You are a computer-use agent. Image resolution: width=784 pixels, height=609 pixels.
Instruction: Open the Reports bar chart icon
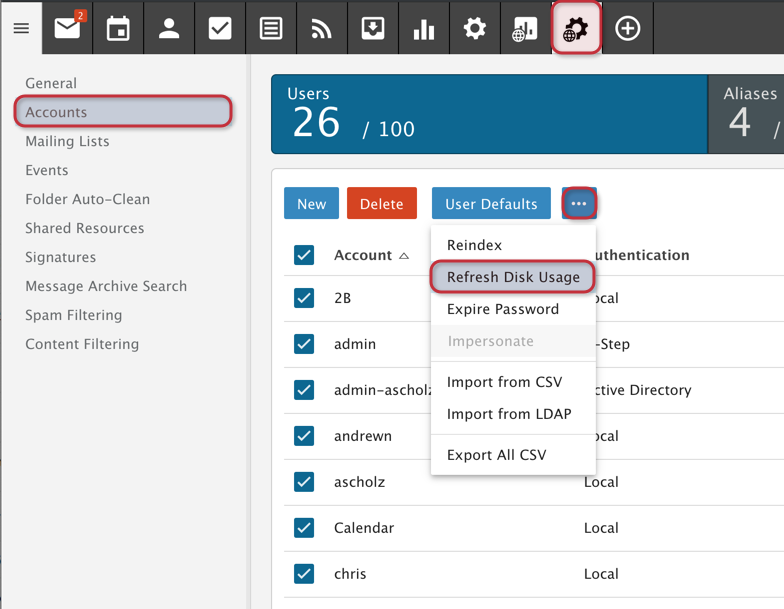click(x=424, y=28)
